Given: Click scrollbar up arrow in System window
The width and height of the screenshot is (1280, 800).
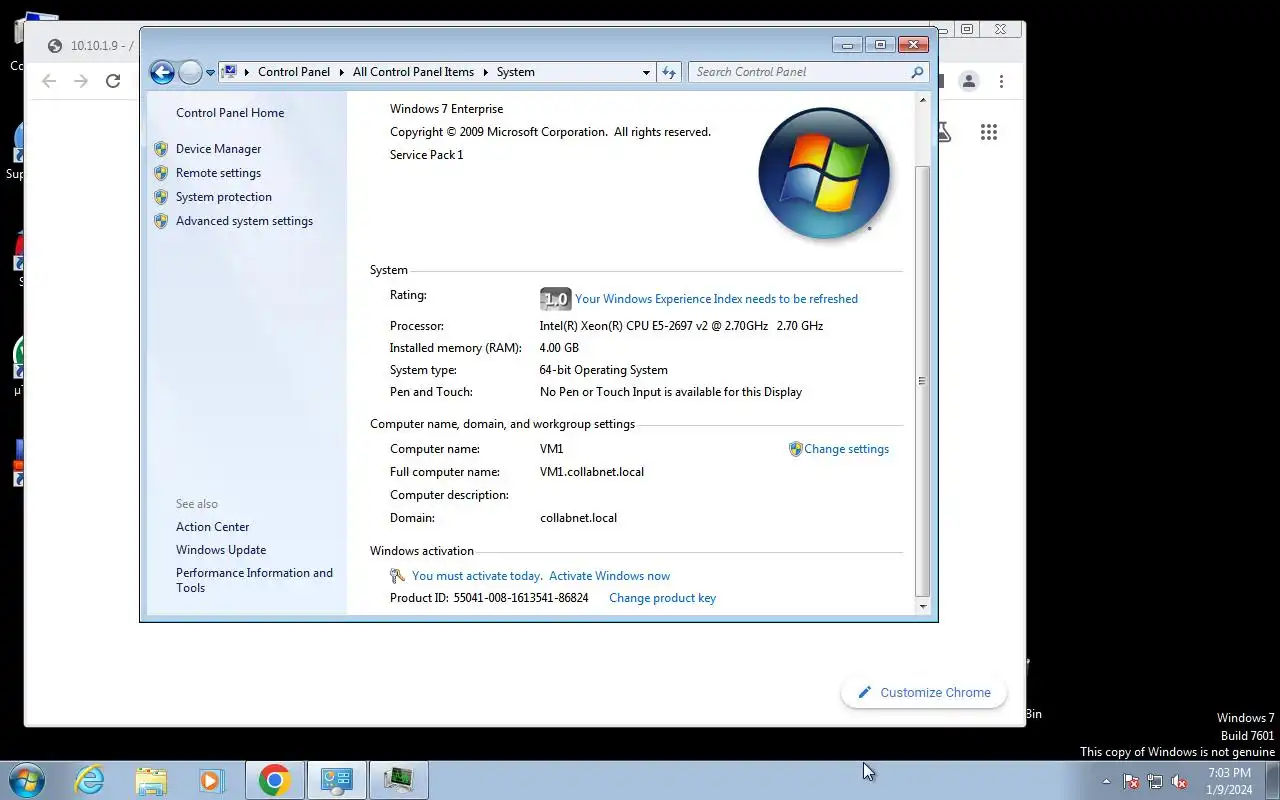Looking at the screenshot, I should pyautogui.click(x=922, y=101).
